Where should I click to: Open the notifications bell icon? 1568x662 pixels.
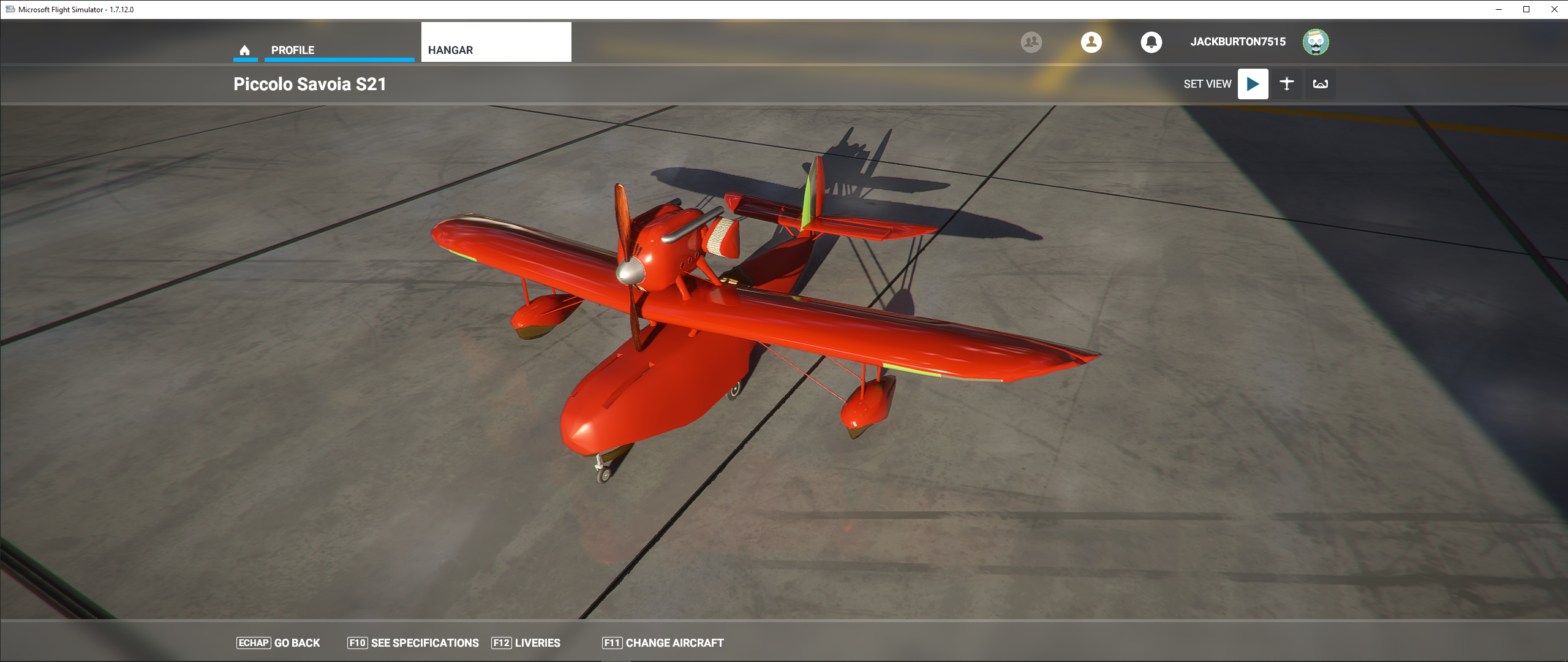point(1151,42)
